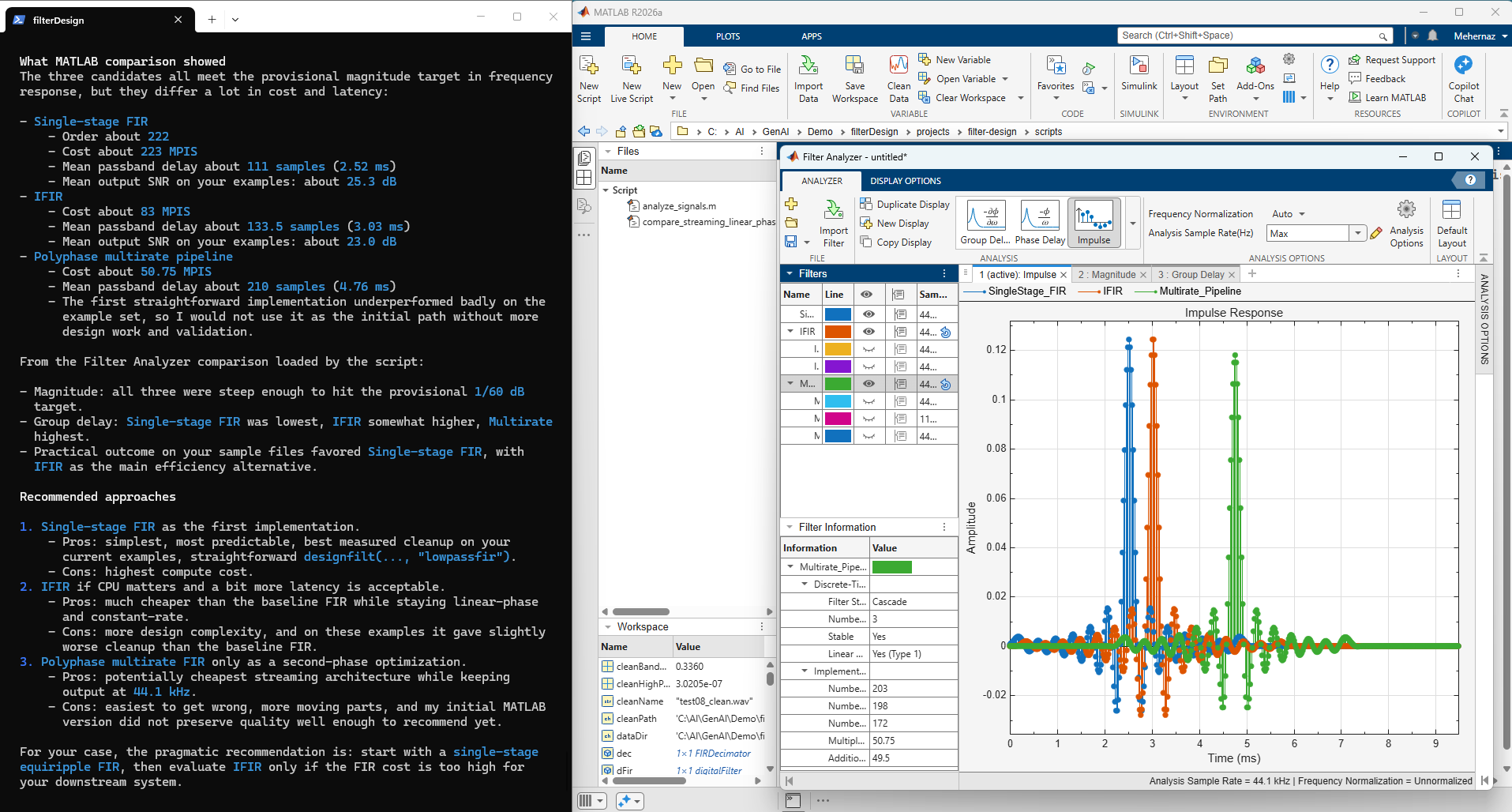The height and width of the screenshot is (812, 1512).
Task: Collapse the Multirate filter tree row in Filters
Action: tap(790, 384)
